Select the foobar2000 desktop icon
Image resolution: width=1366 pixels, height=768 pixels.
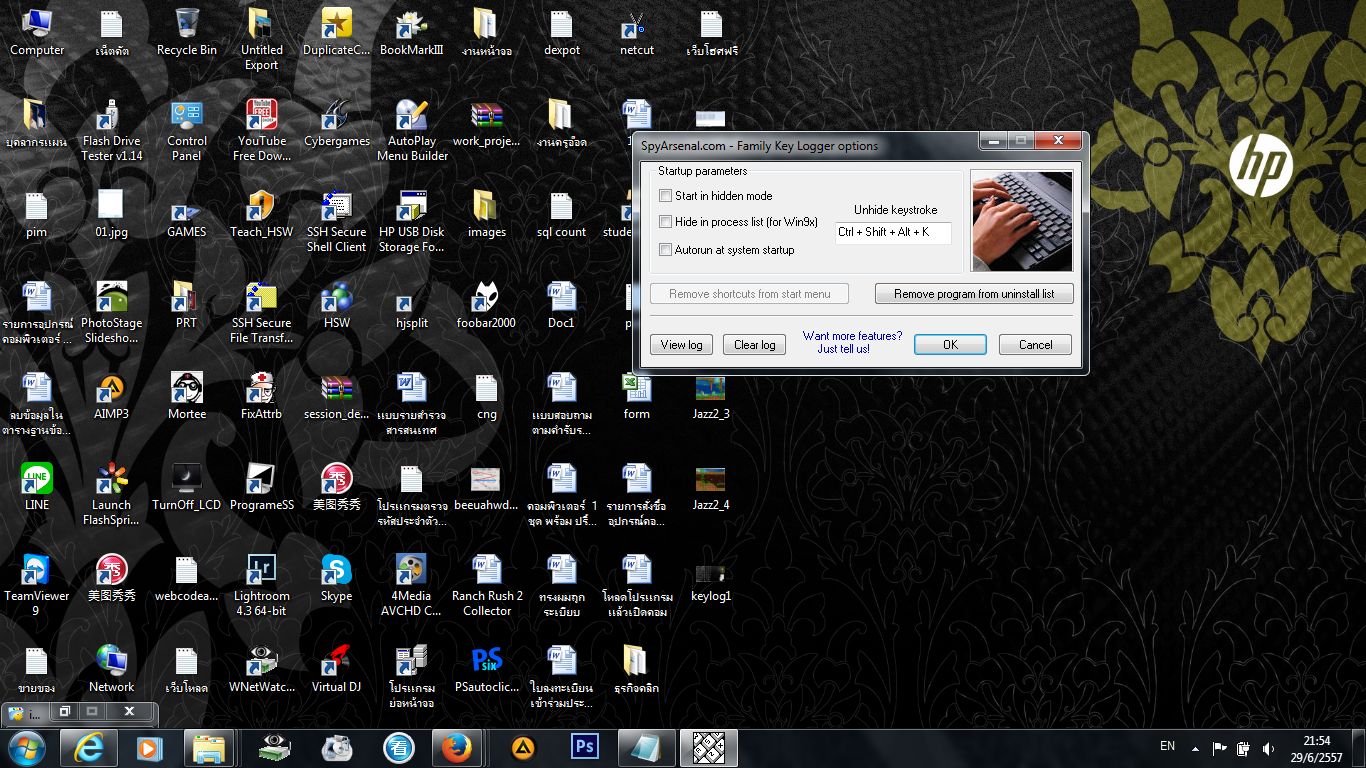point(487,306)
